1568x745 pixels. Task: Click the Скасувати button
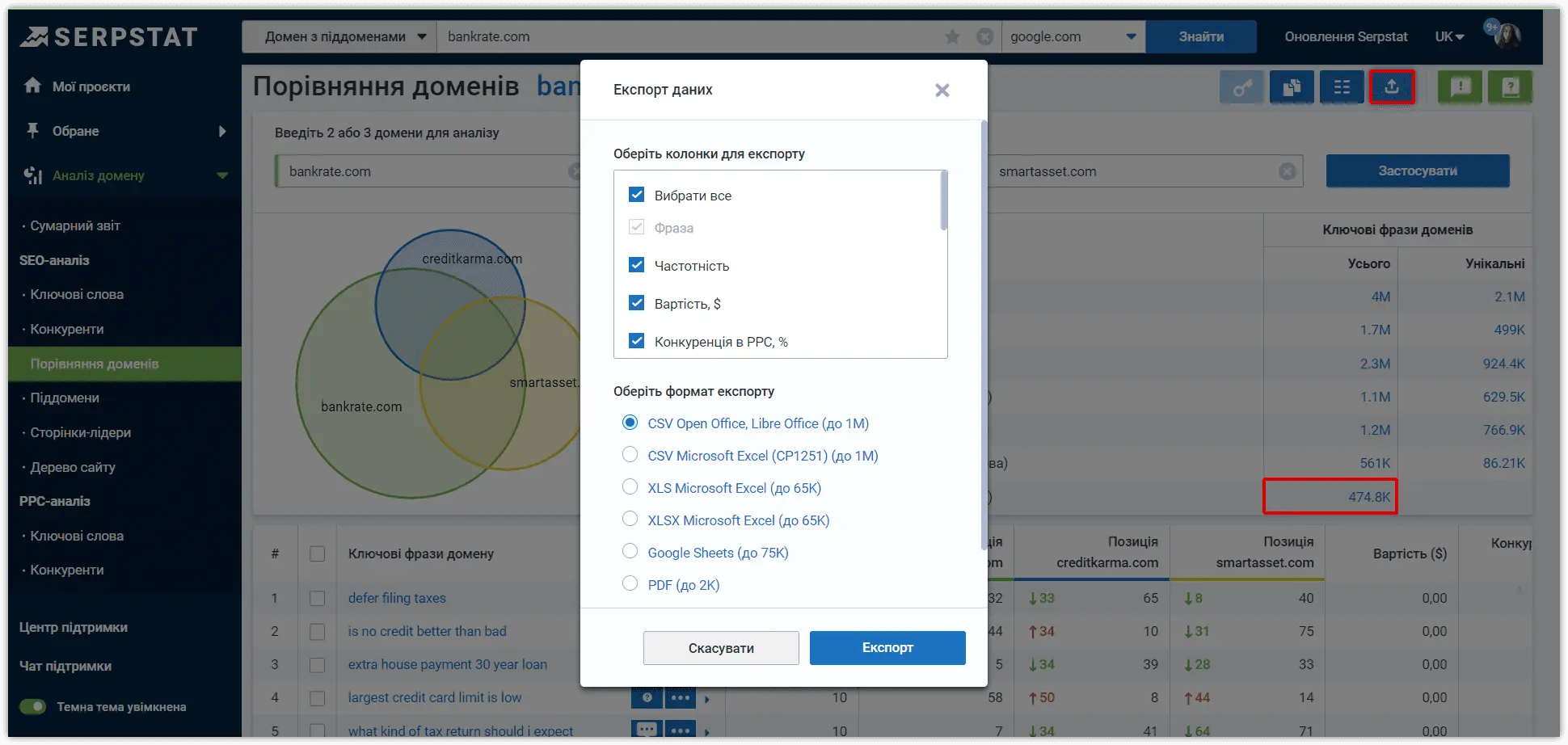pos(721,648)
